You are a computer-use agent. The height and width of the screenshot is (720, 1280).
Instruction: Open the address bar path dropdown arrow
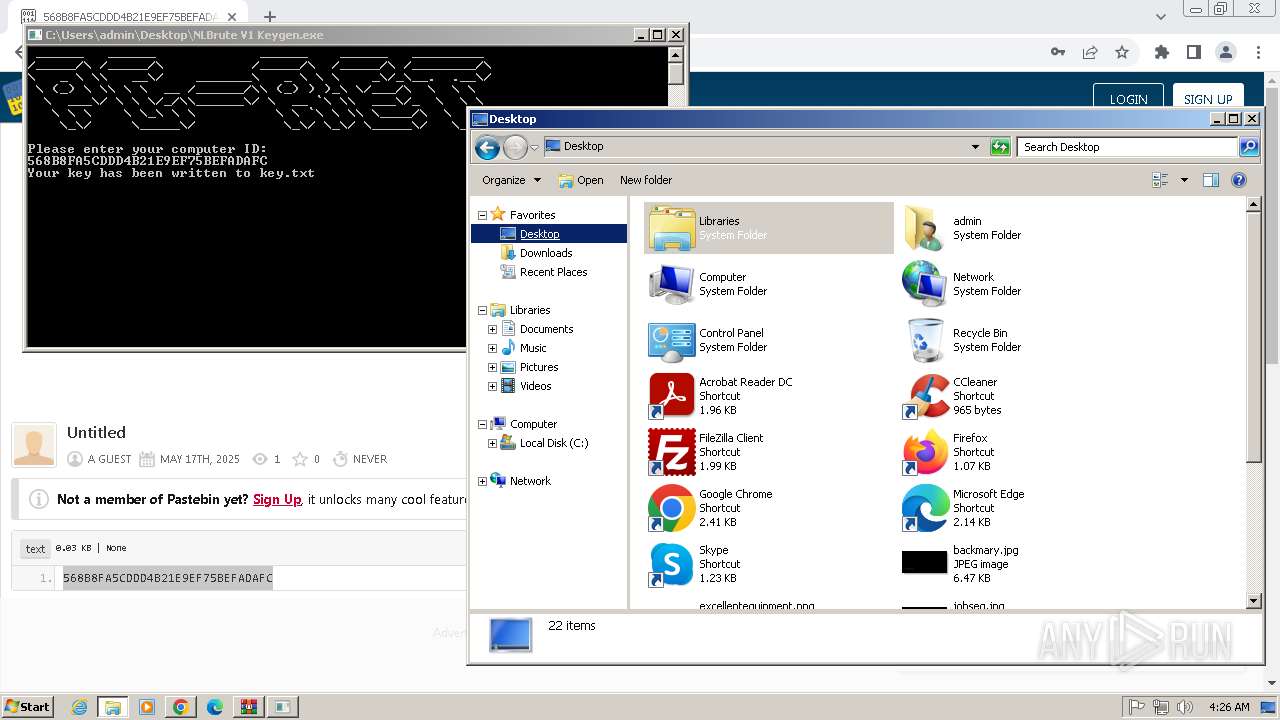[x=975, y=147]
